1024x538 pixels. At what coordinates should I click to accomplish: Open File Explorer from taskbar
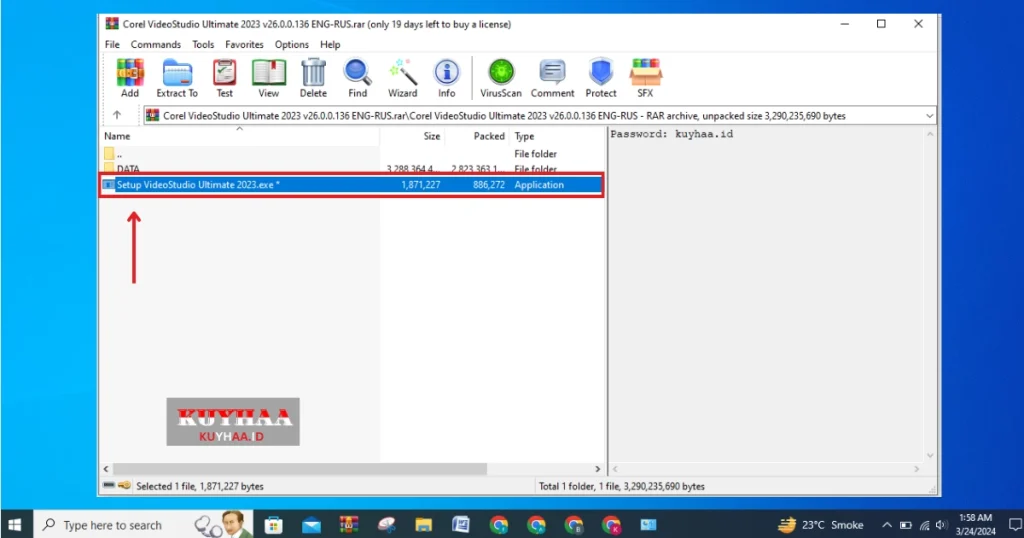[x=423, y=524]
